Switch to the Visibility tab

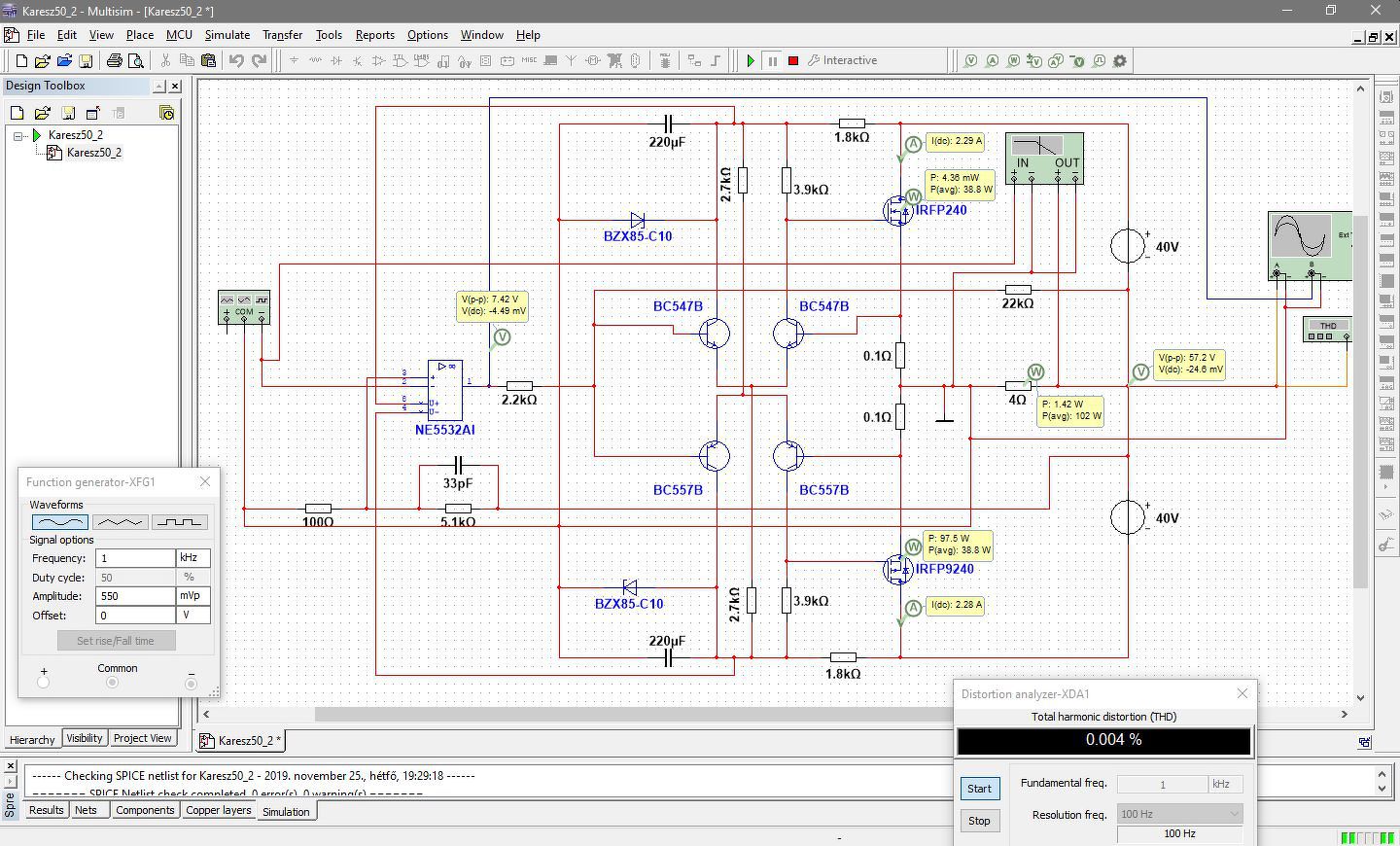tap(85, 738)
